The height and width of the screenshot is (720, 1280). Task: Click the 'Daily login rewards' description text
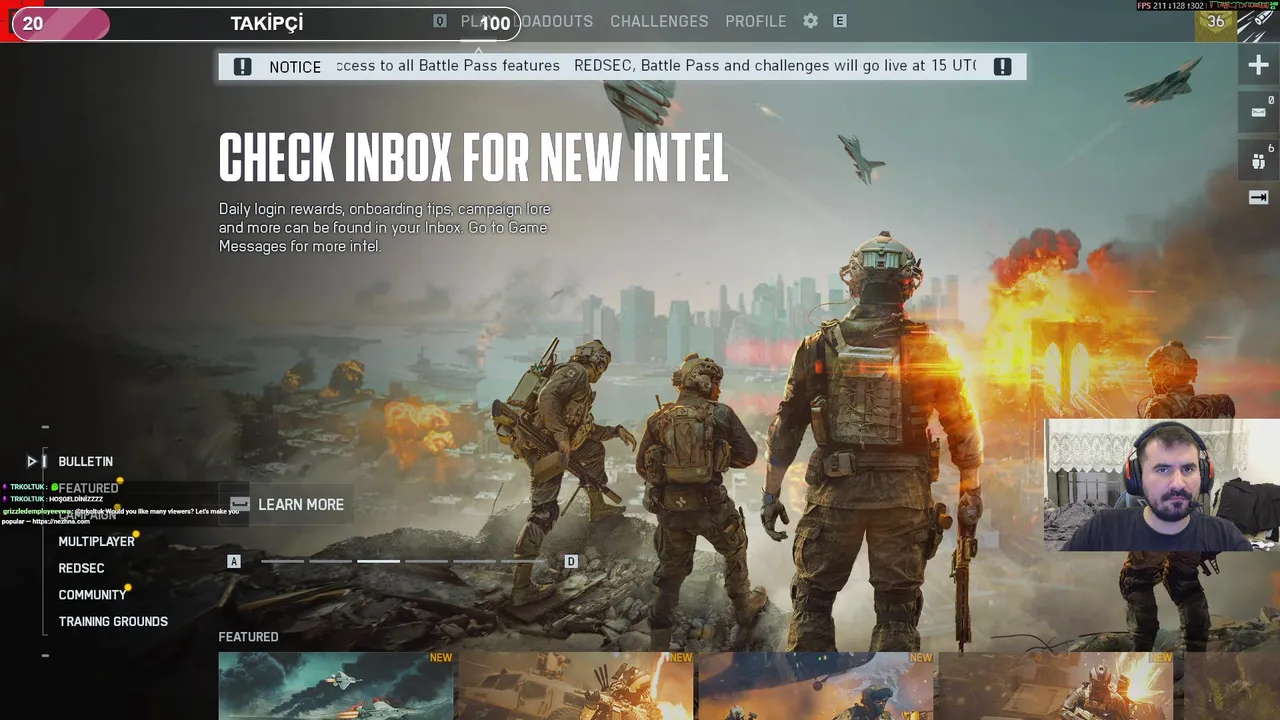click(x=385, y=228)
